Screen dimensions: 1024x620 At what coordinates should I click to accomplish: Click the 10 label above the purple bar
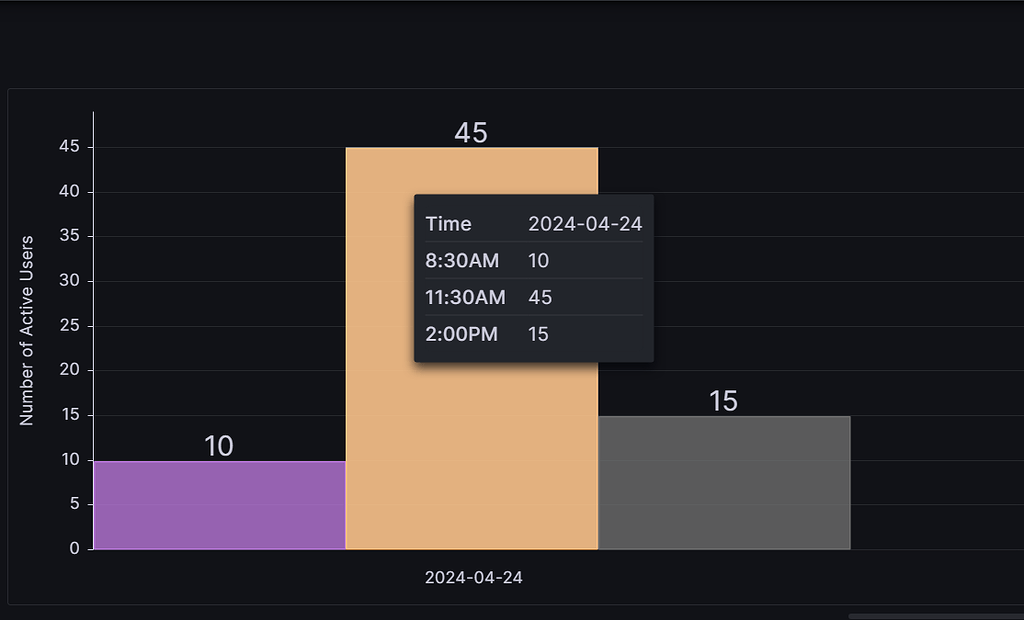219,447
